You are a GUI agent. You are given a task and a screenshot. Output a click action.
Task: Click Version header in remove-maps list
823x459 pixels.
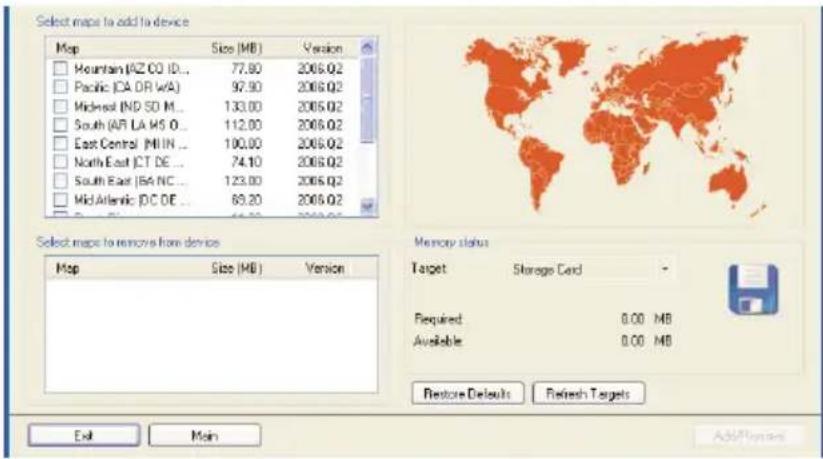coord(324,268)
